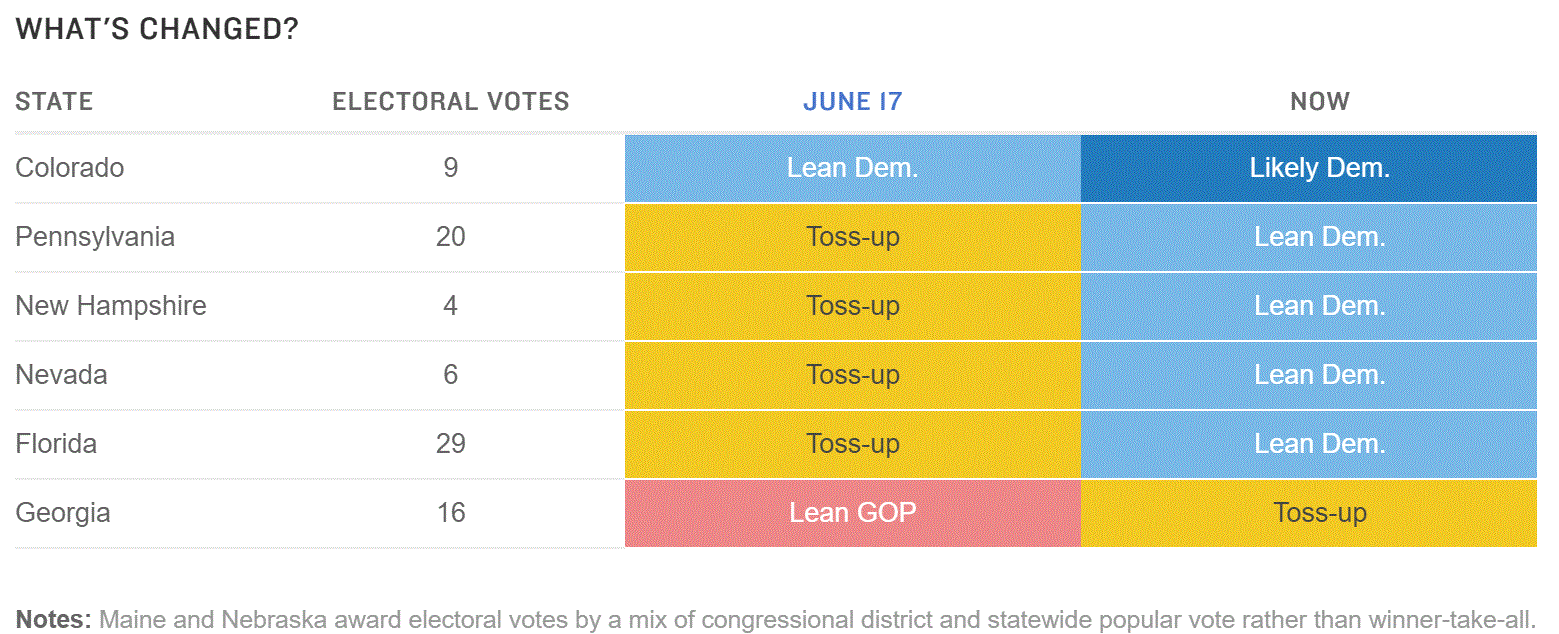This screenshot has width=1559, height=634.
Task: Select the Pennsylvania row label
Action: click(x=95, y=237)
